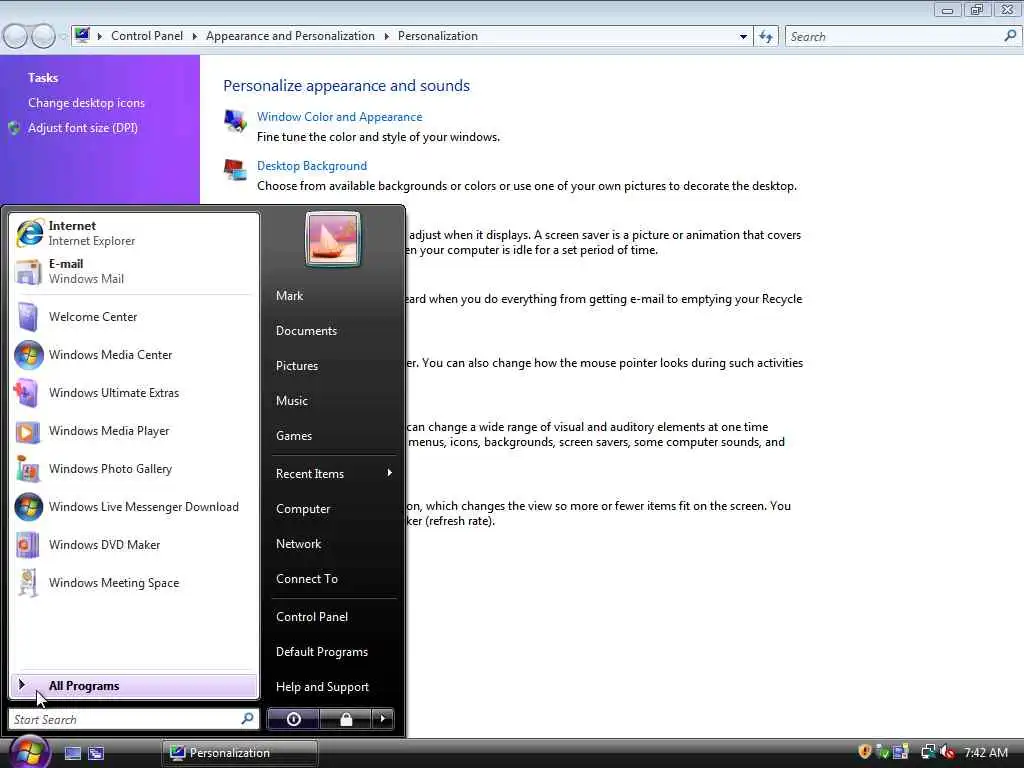Open Windows Meeting Space
This screenshot has width=1024, height=768.
tap(134, 583)
